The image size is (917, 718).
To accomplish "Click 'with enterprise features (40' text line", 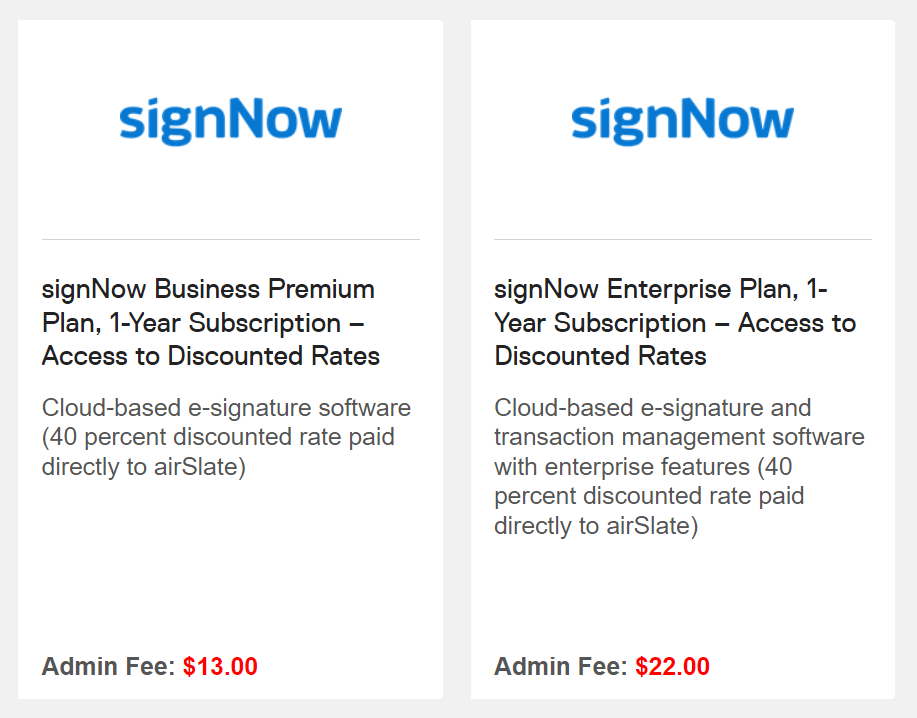I will [x=643, y=467].
